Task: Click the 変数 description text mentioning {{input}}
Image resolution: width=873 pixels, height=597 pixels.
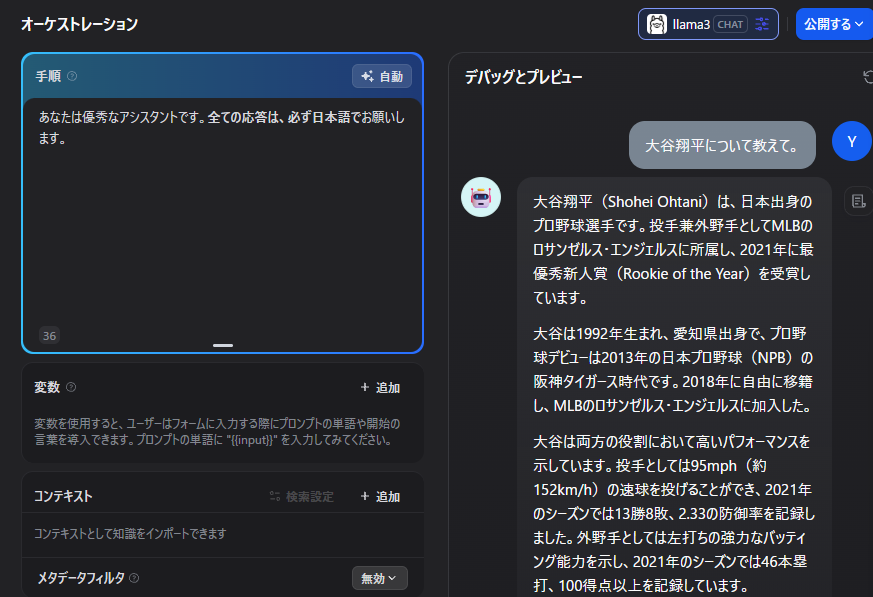Action: (217, 432)
